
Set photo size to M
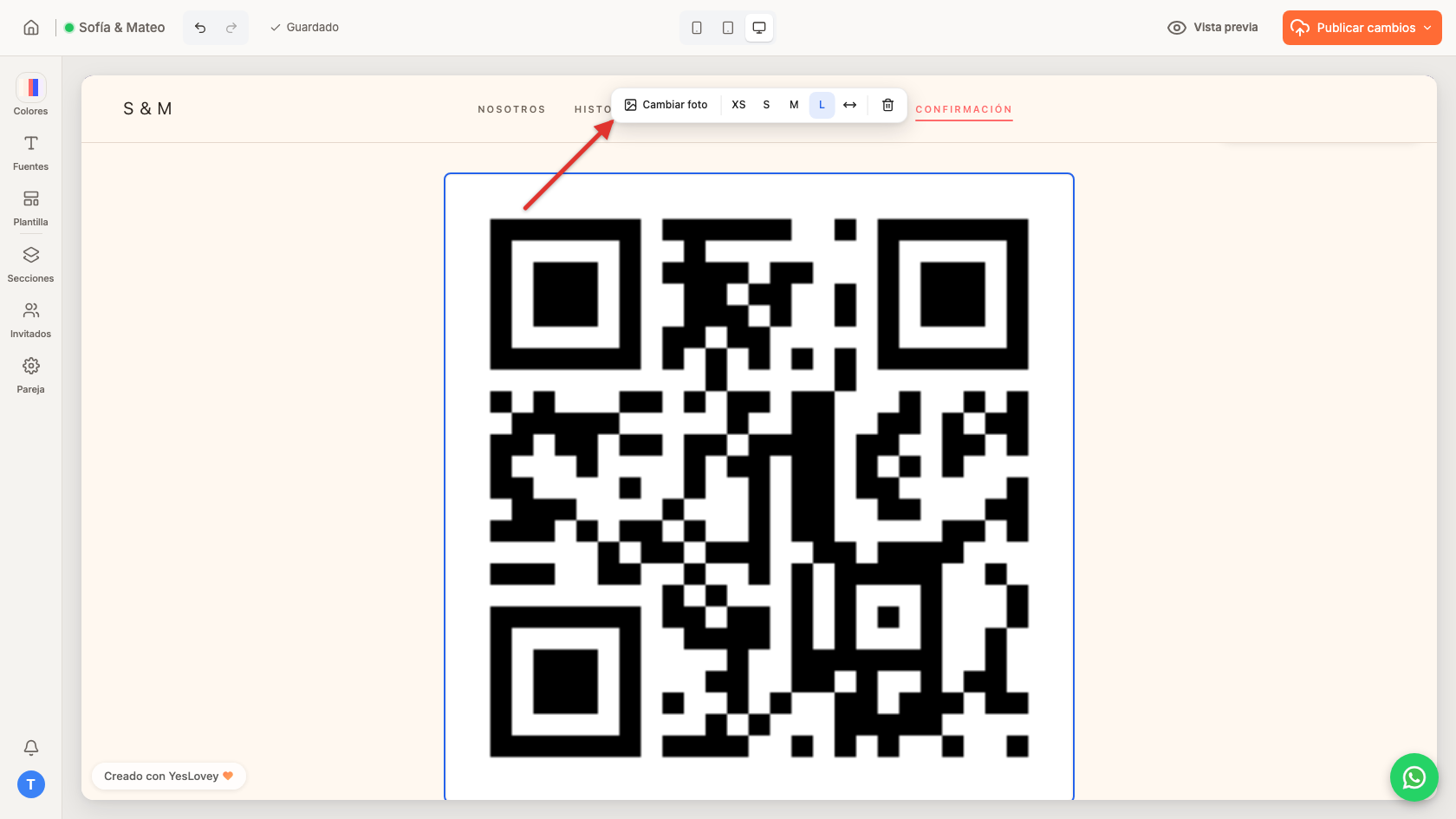[x=794, y=105]
